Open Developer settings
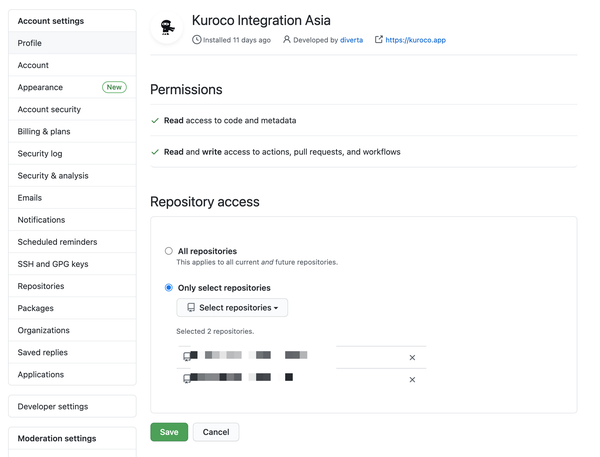Screen dimensions: 600x457 pyautogui.click(x=72, y=406)
